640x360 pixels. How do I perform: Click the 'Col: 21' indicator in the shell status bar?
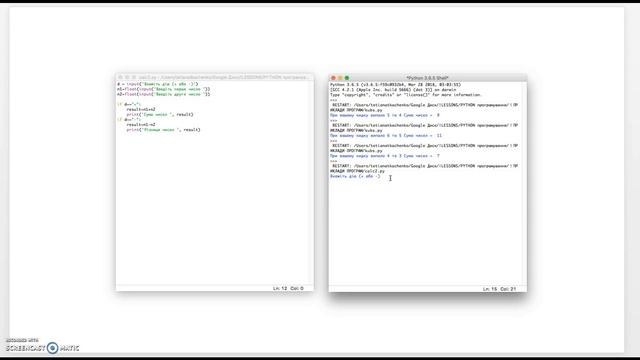point(508,289)
